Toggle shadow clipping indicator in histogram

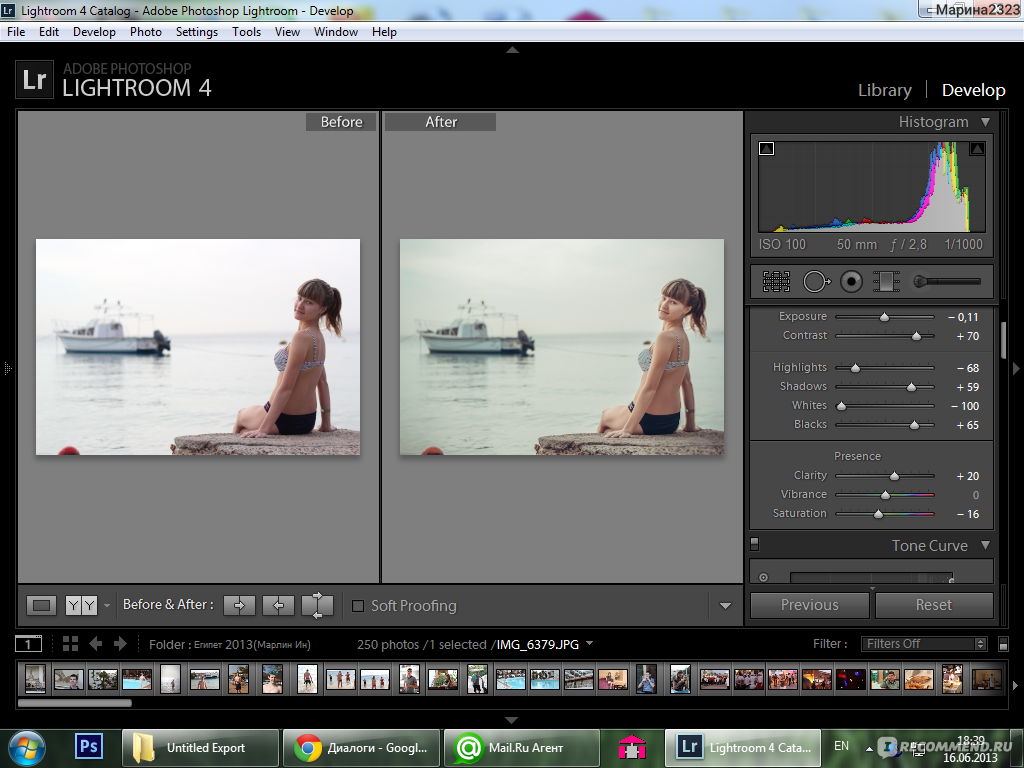pyautogui.click(x=767, y=149)
